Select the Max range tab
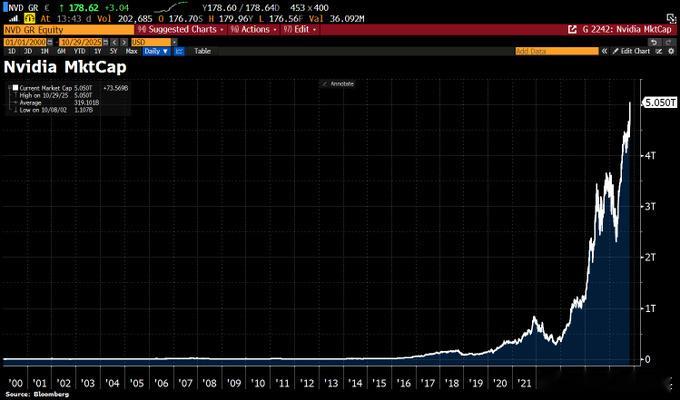The image size is (680, 400). pyautogui.click(x=131, y=51)
